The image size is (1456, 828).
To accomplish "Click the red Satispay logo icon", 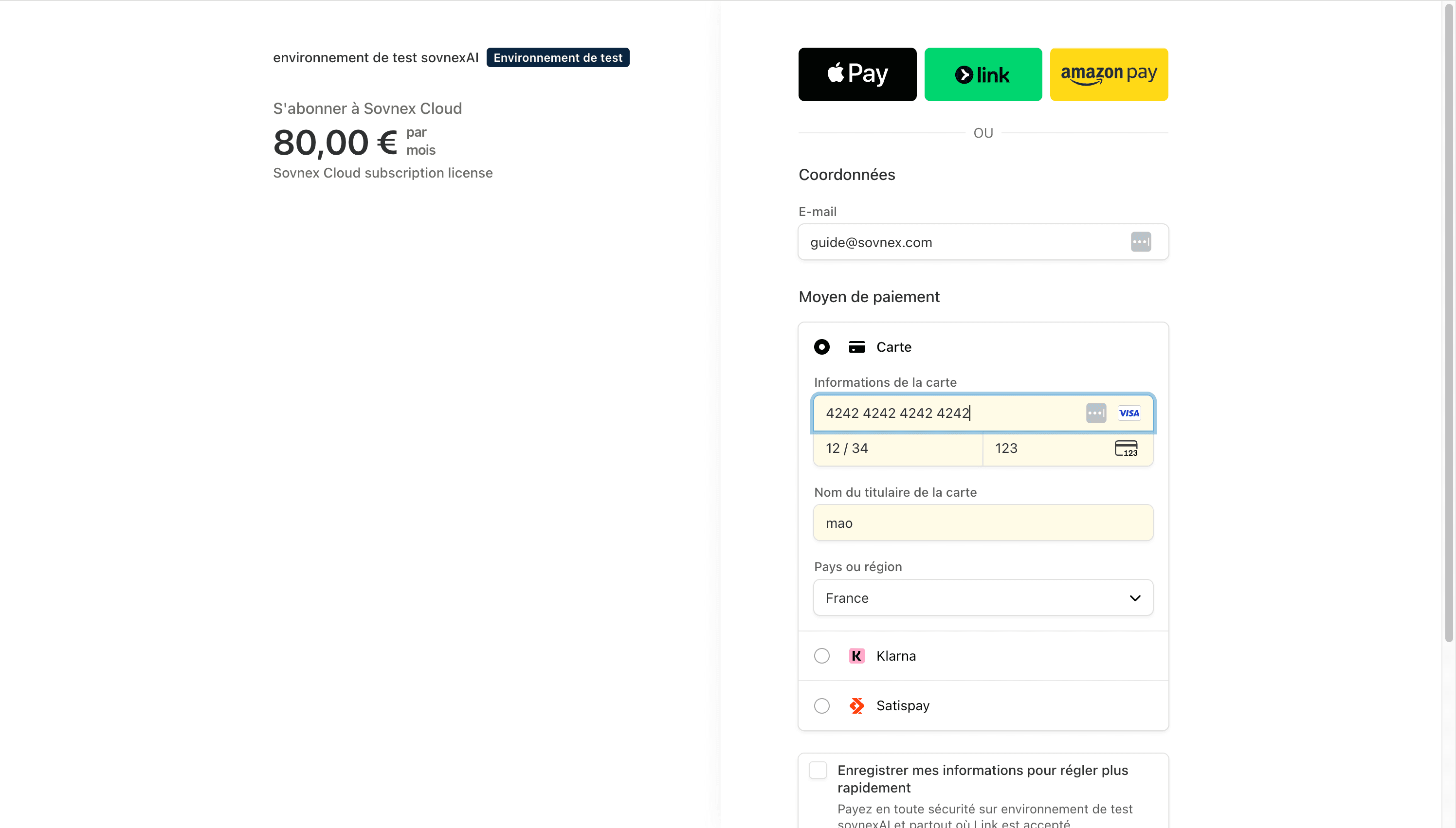I will coord(856,706).
